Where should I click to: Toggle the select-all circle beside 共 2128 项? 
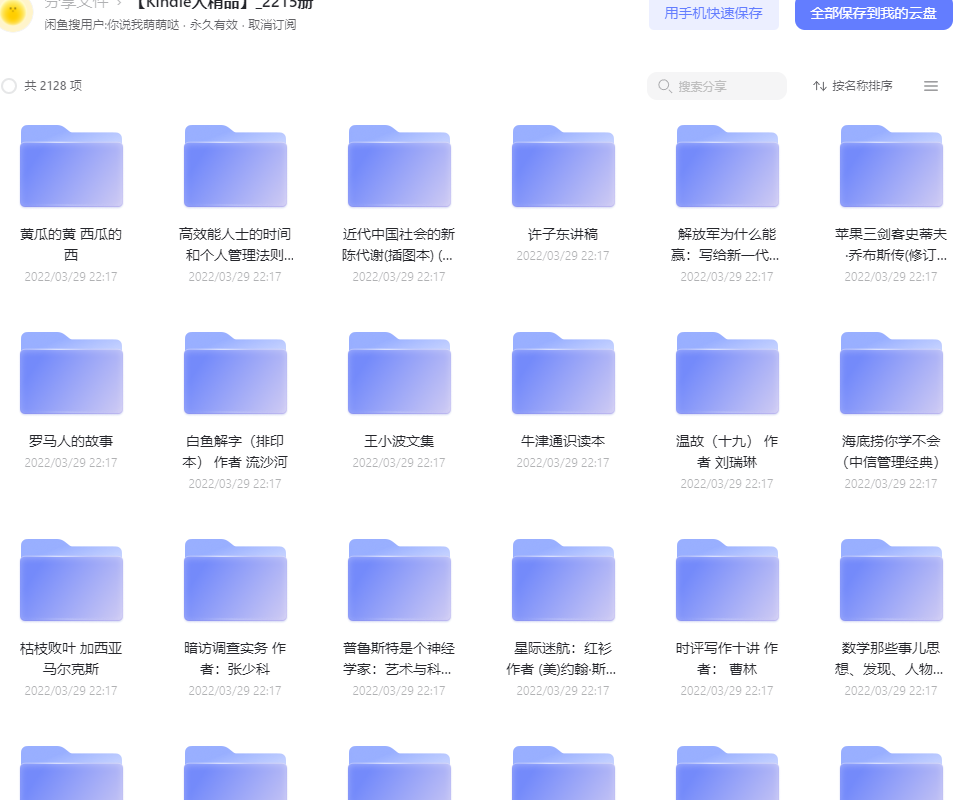point(9,86)
